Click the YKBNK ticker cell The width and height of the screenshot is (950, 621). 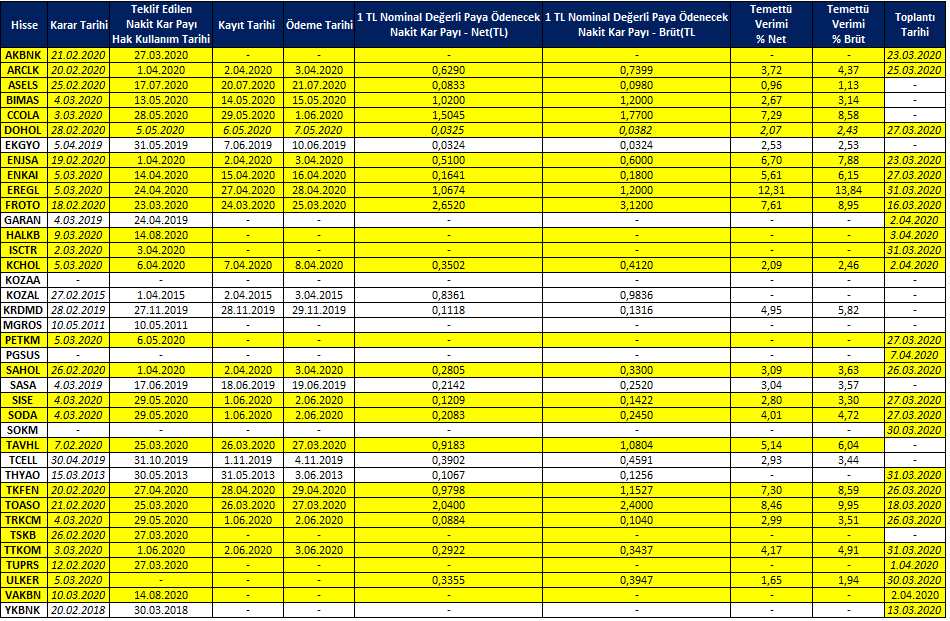coord(24,610)
